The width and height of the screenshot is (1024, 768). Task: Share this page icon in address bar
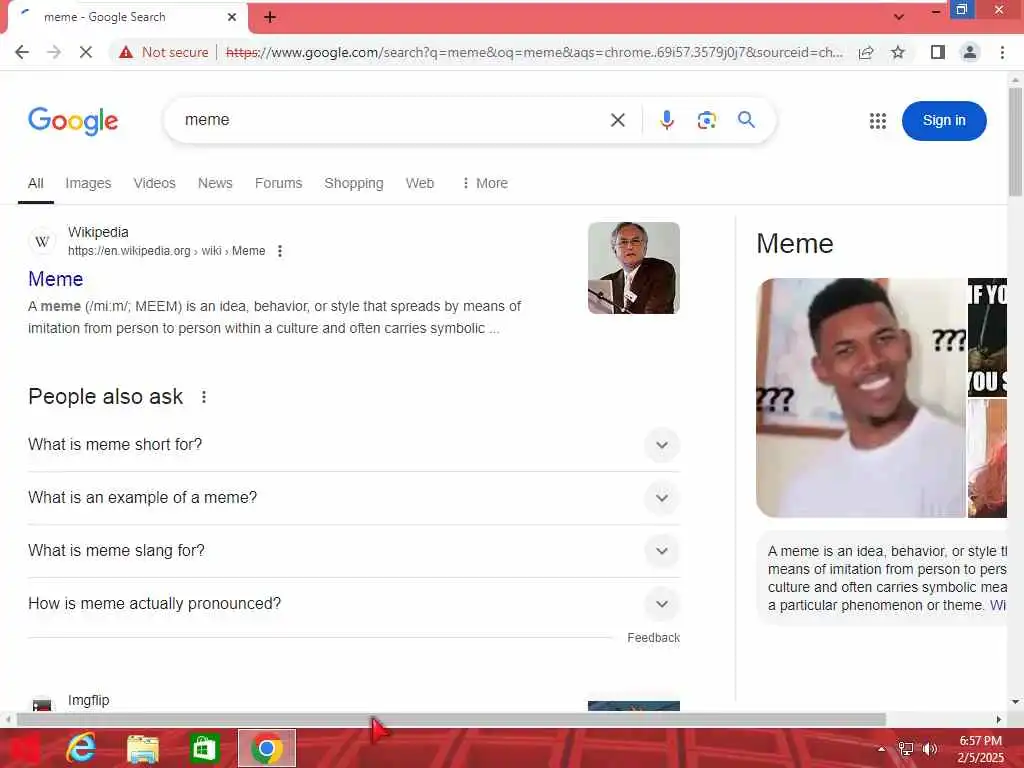click(x=866, y=52)
